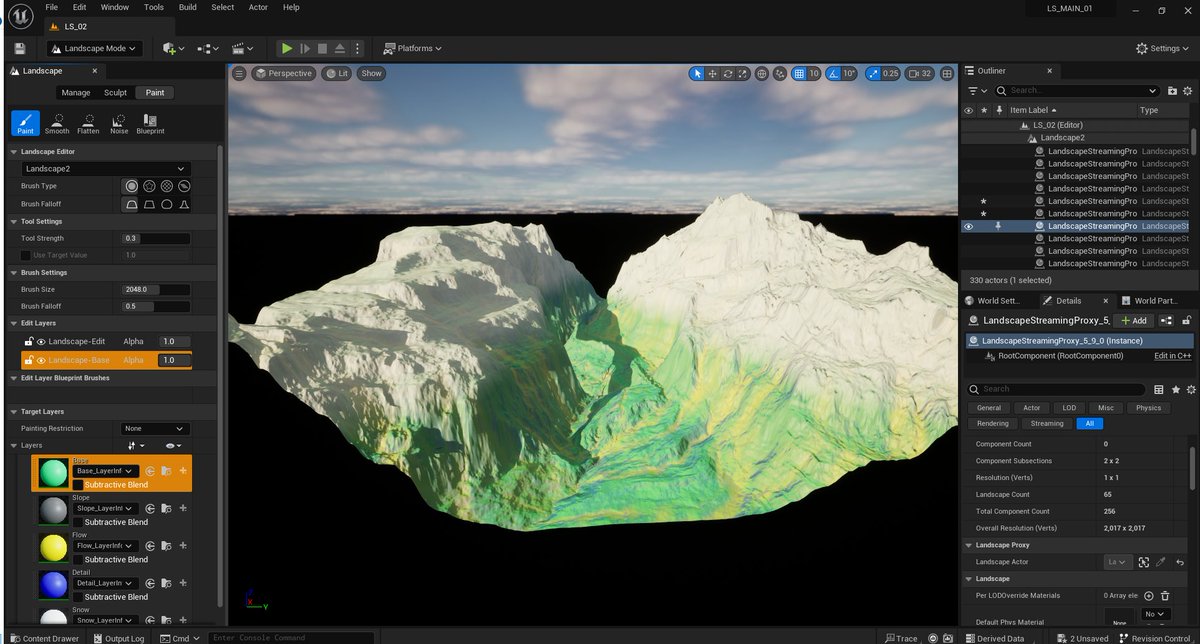The width and height of the screenshot is (1200, 644).
Task: Choose the alpha brush type
Action: tap(149, 186)
